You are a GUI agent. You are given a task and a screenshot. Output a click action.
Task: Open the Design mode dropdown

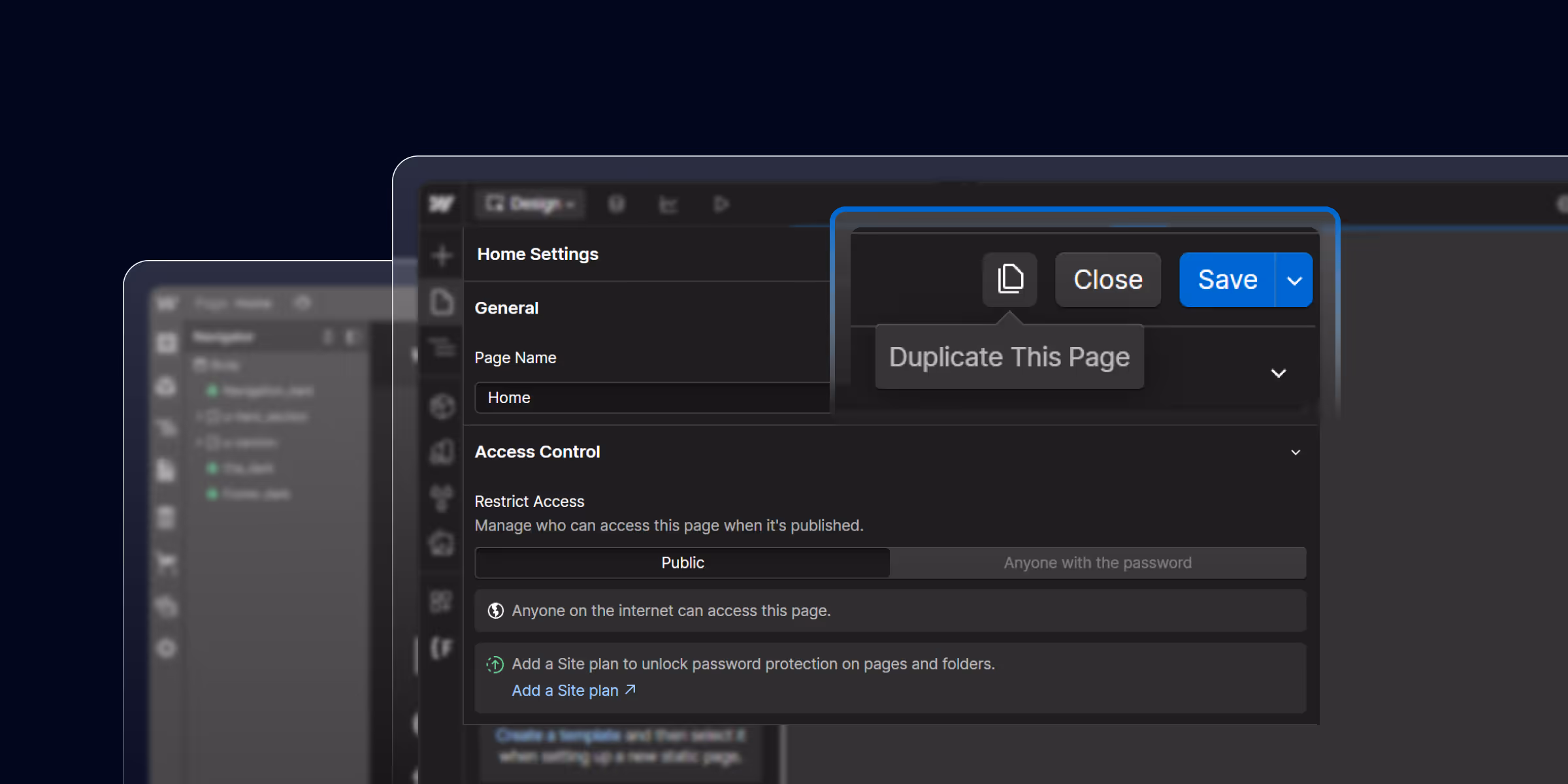pos(531,204)
